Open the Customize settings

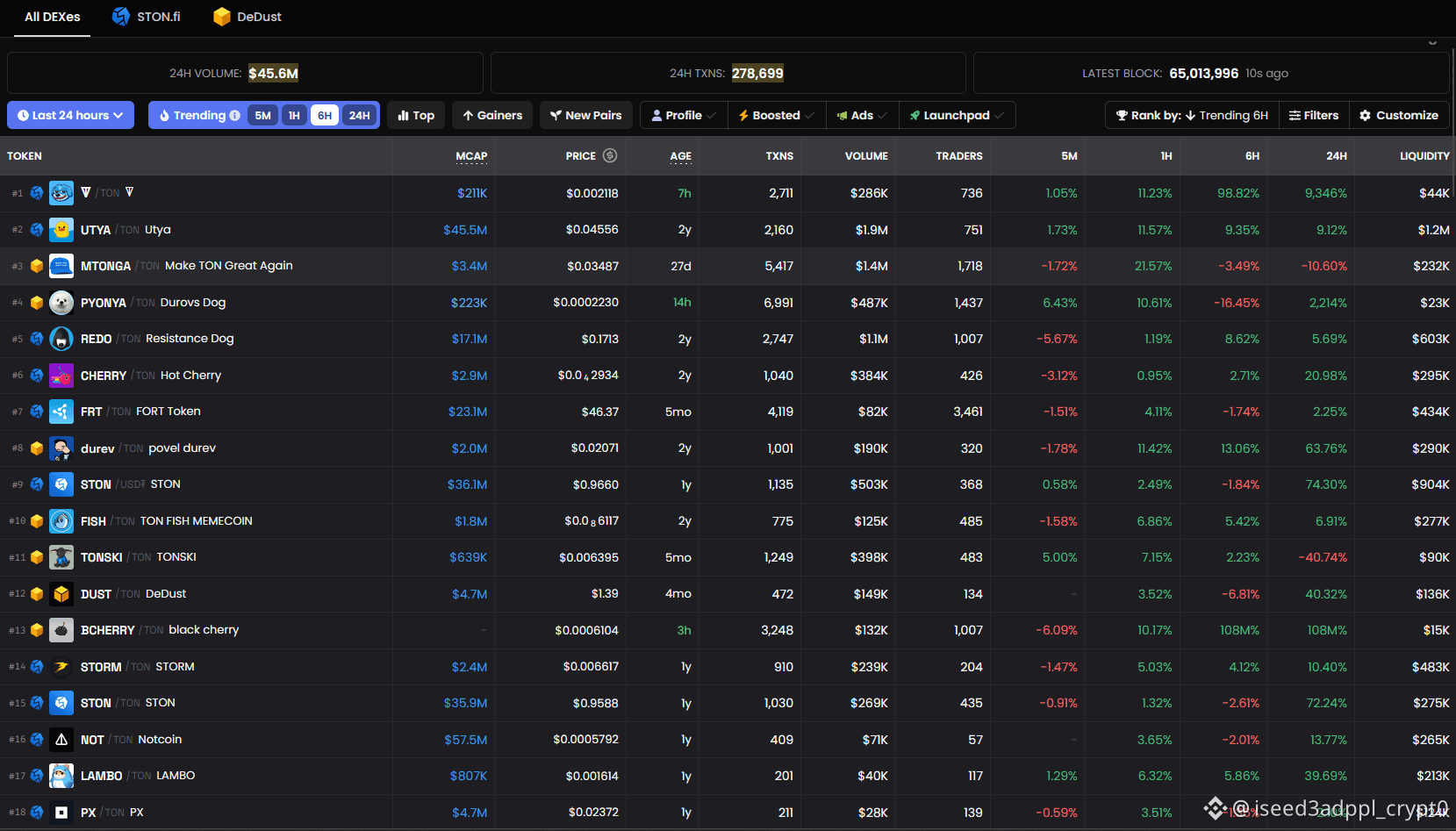[1399, 116]
